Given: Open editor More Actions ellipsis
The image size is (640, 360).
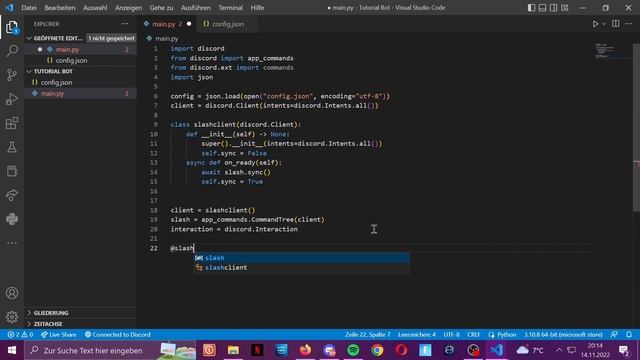Looking at the screenshot, I should pos(629,24).
